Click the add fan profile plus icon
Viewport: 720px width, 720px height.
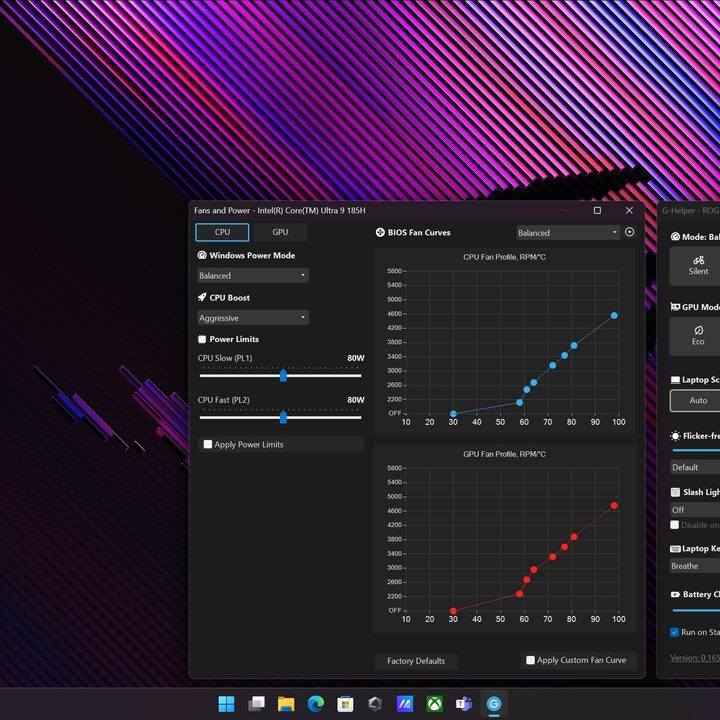[629, 232]
